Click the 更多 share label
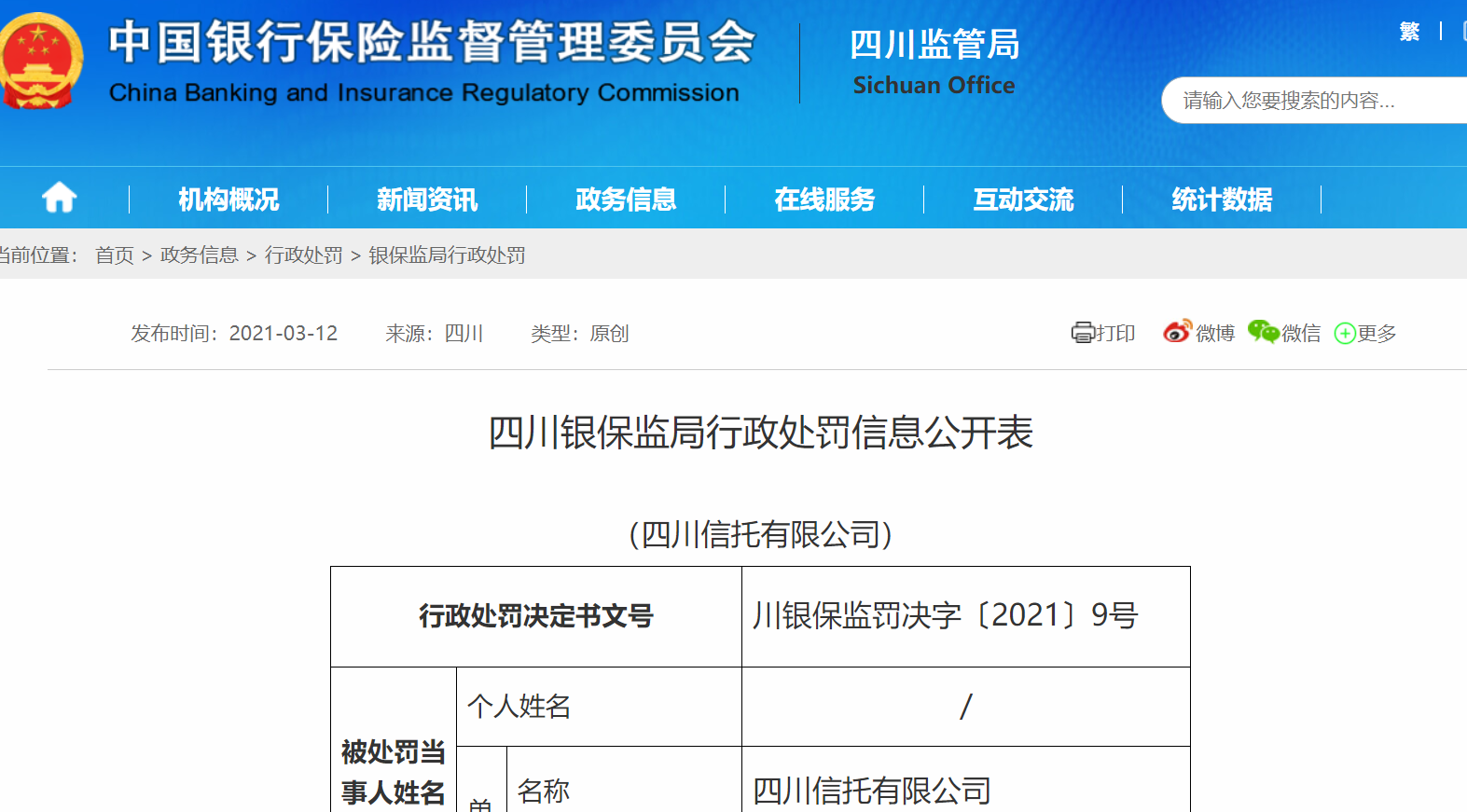This screenshot has width=1467, height=812. [x=1377, y=333]
